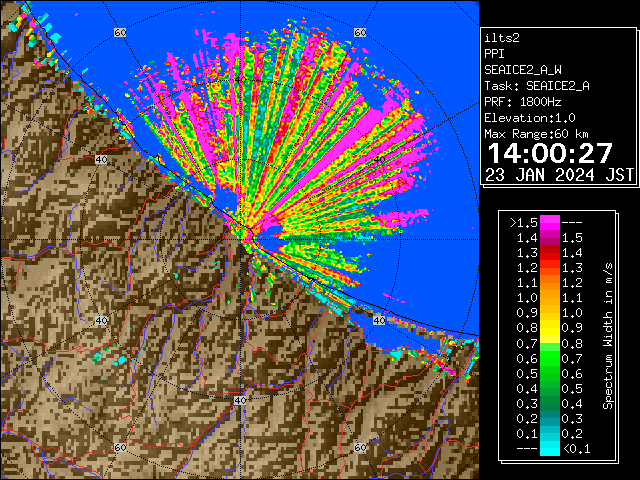Click the "60" range label at lower-right land
This screenshot has width=640, height=480.
(x=360, y=447)
